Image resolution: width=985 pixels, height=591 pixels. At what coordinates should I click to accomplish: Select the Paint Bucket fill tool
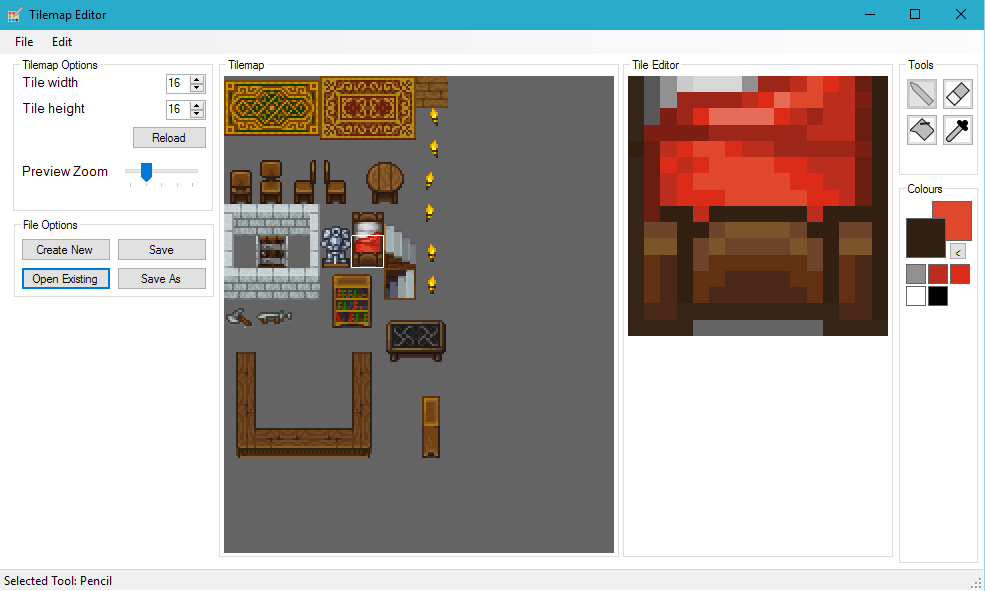point(922,130)
